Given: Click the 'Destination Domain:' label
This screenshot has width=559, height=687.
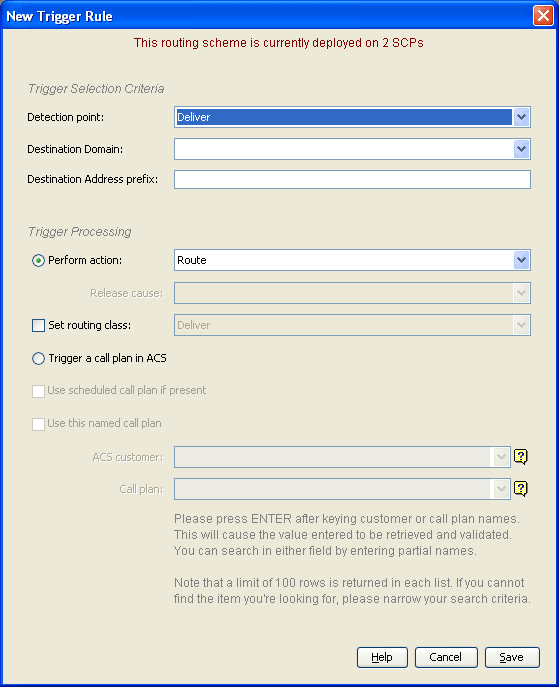Looking at the screenshot, I should (75, 149).
